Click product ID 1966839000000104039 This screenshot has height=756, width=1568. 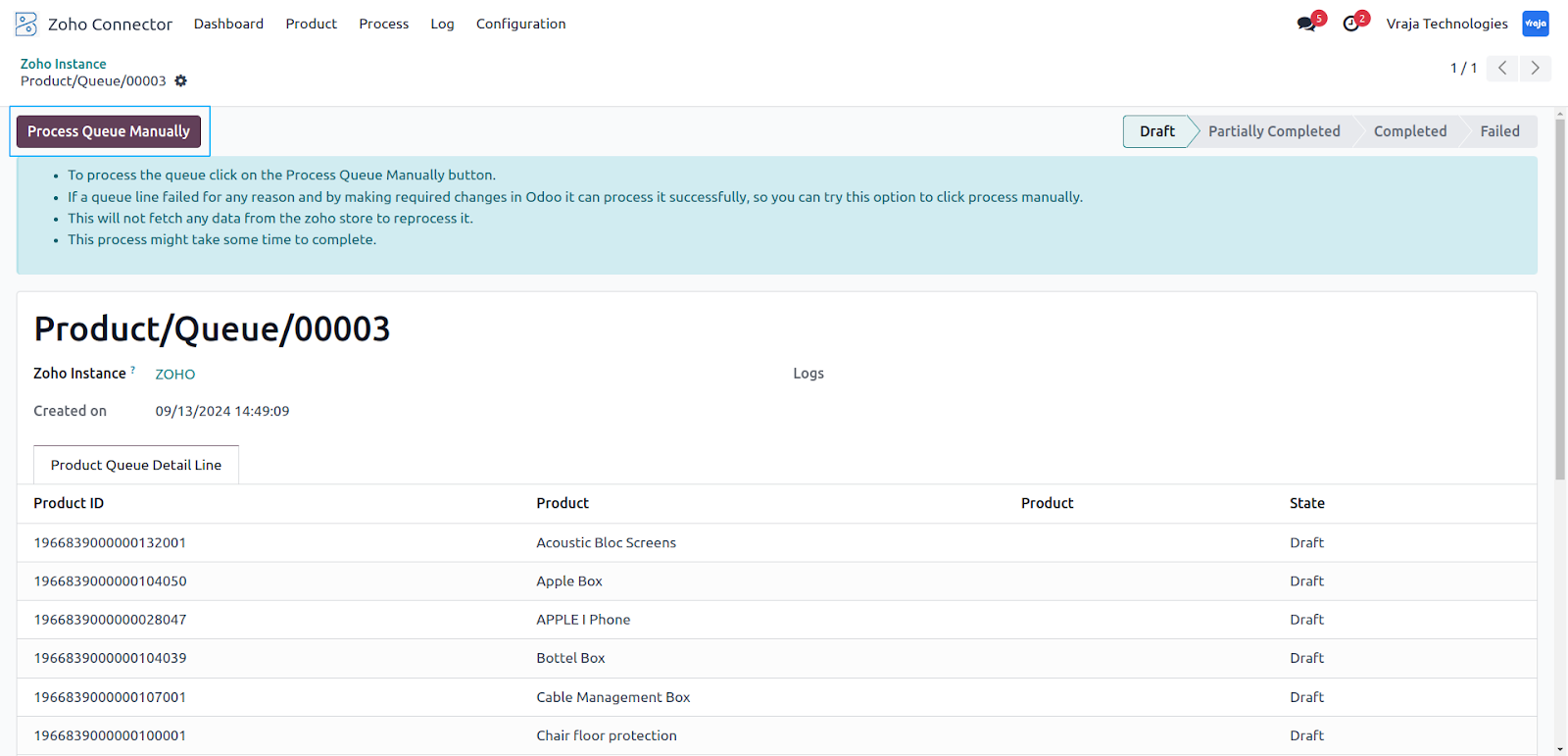click(110, 658)
